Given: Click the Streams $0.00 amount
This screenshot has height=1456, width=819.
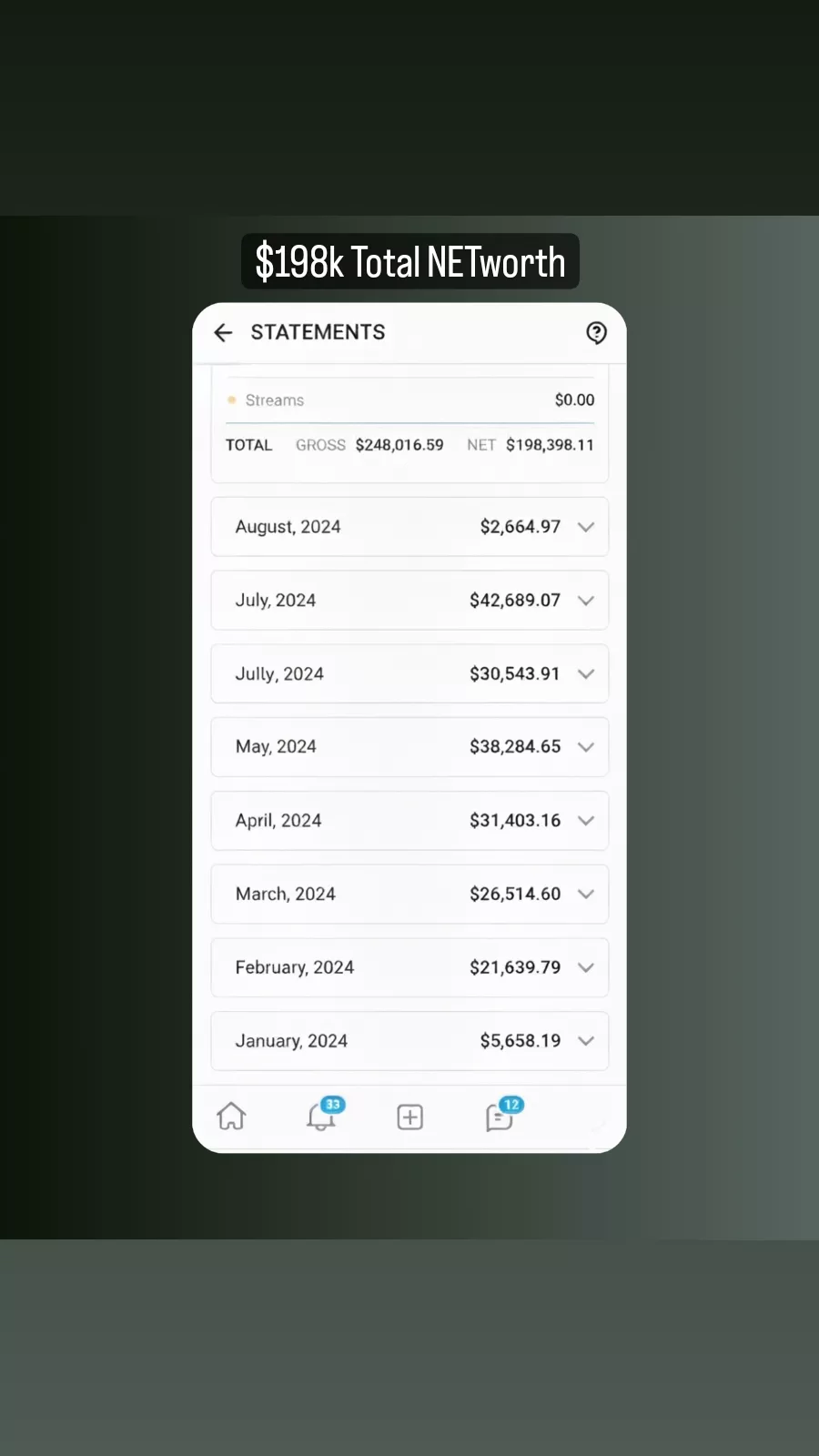Looking at the screenshot, I should pyautogui.click(x=574, y=400).
